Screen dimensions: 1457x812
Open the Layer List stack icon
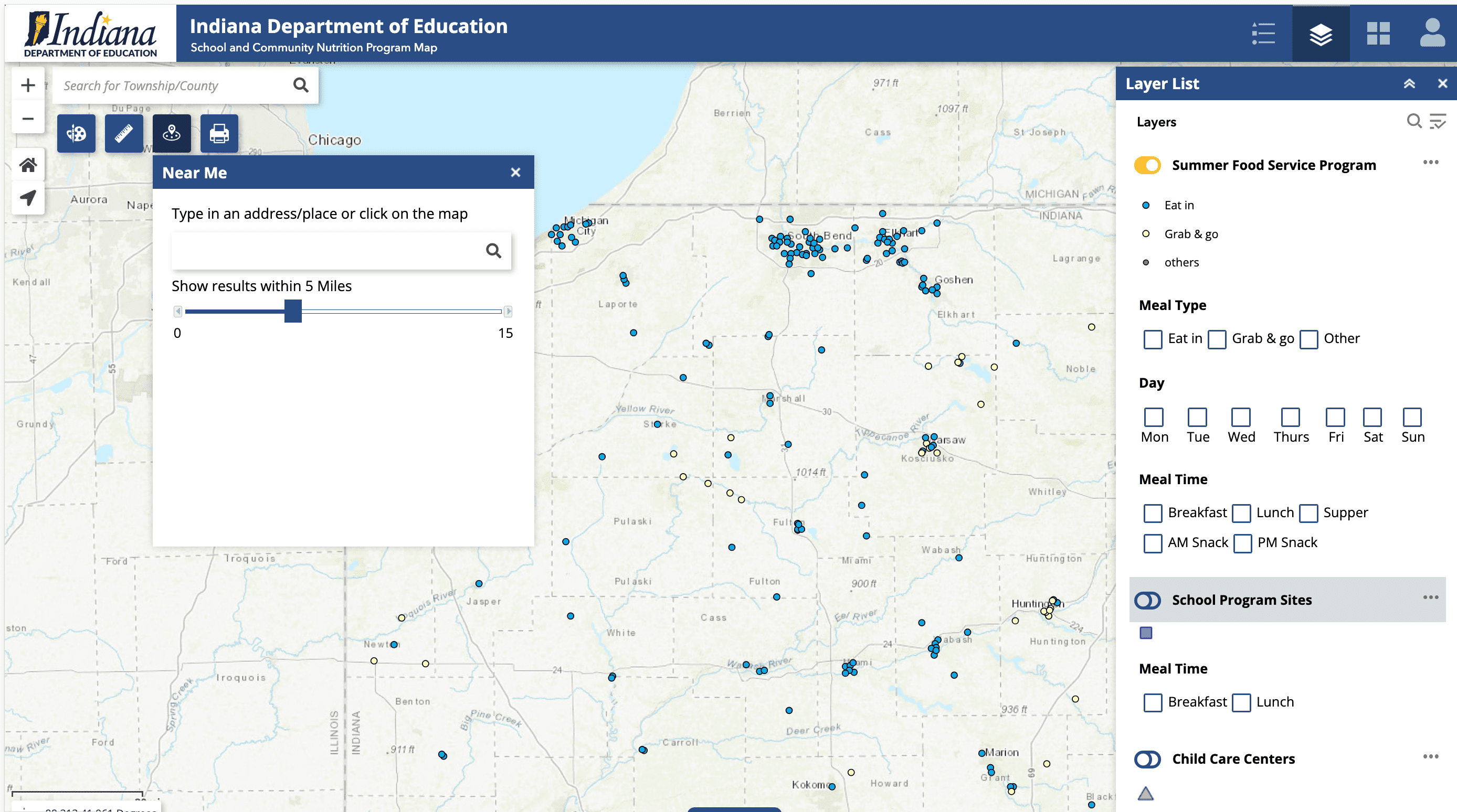click(1321, 34)
